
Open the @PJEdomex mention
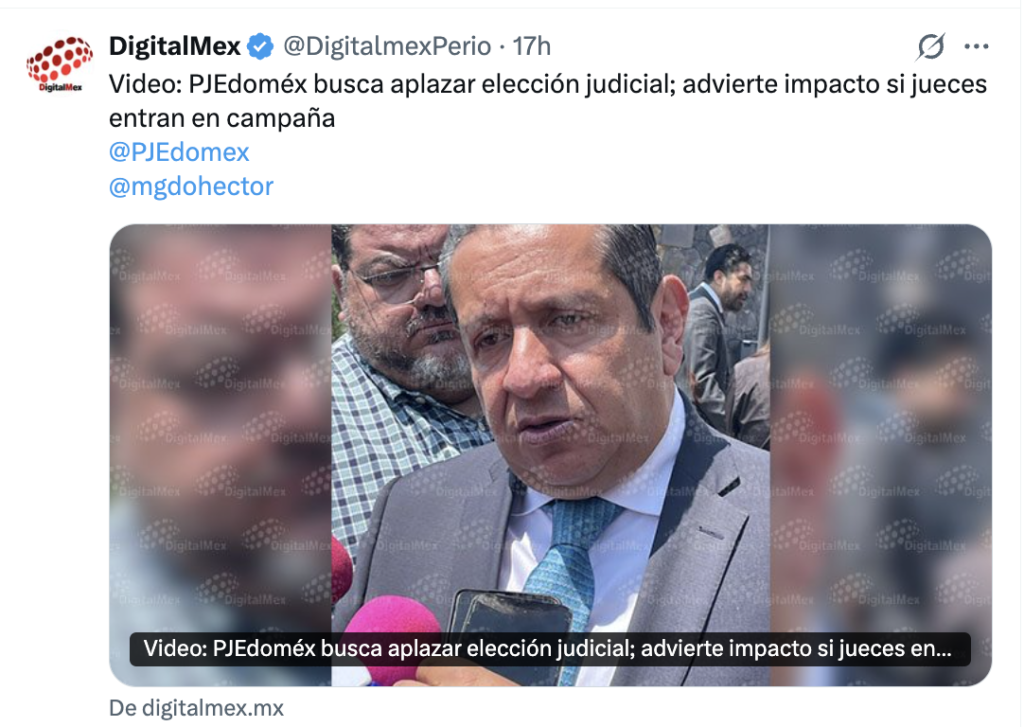point(179,152)
